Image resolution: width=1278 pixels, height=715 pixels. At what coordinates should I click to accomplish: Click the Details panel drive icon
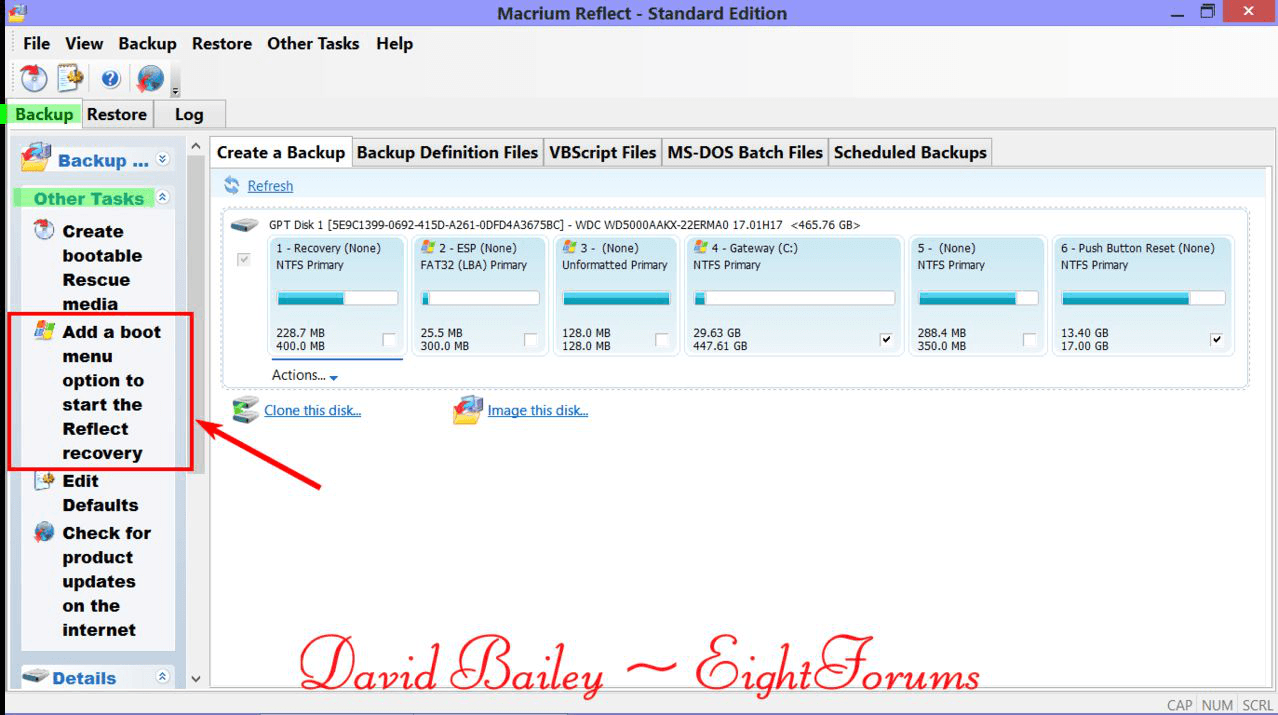click(36, 677)
